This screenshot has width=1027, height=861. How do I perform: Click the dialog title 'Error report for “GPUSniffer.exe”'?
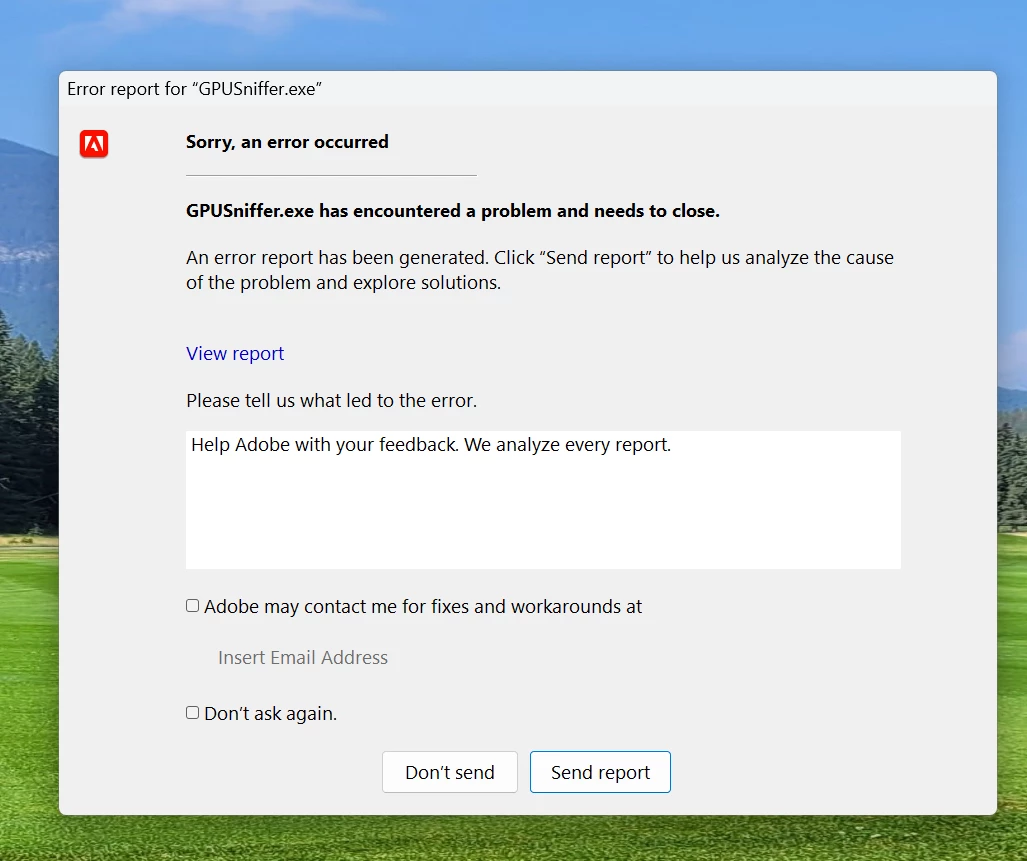point(195,89)
